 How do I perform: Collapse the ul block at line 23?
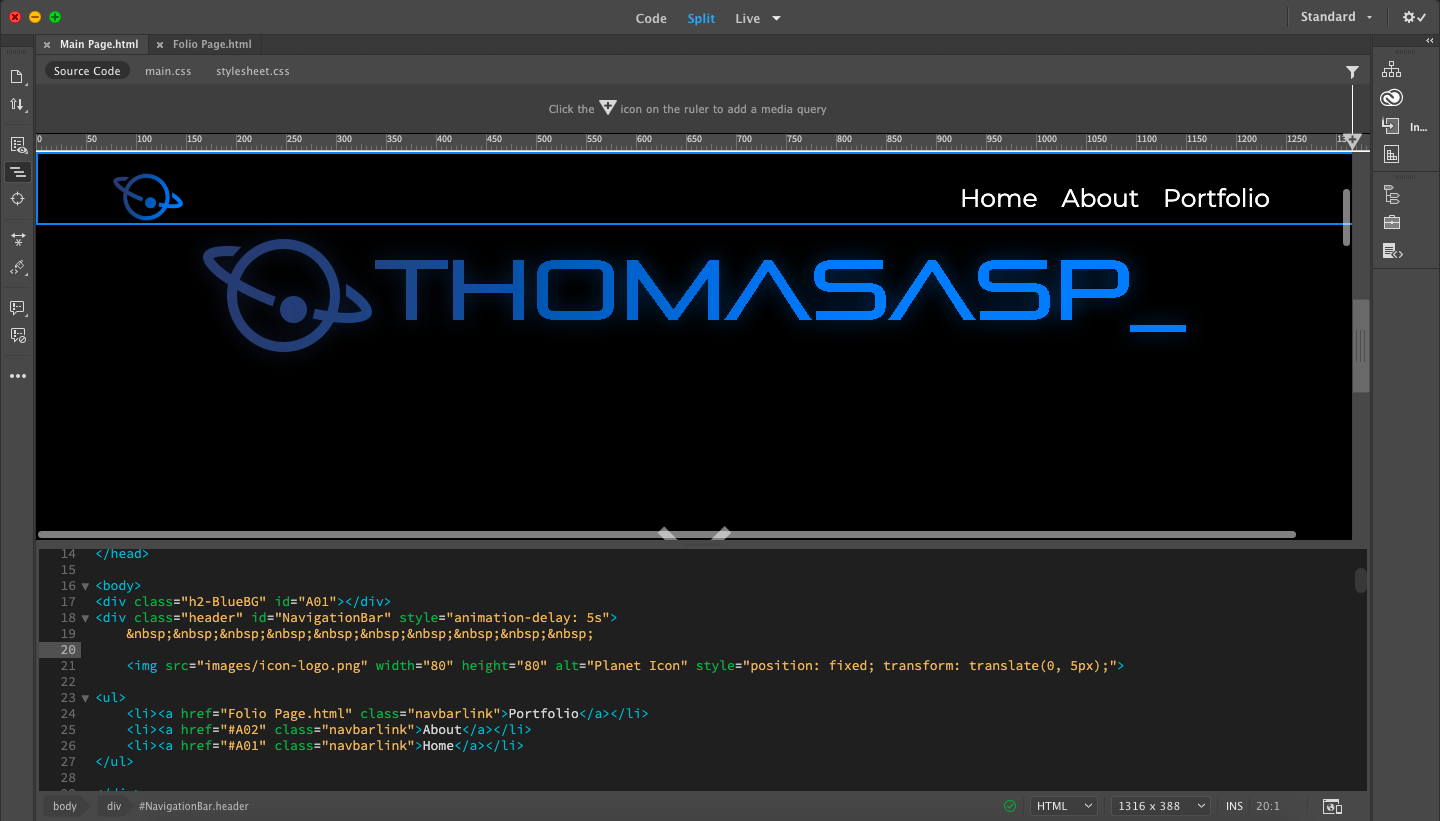(85, 698)
